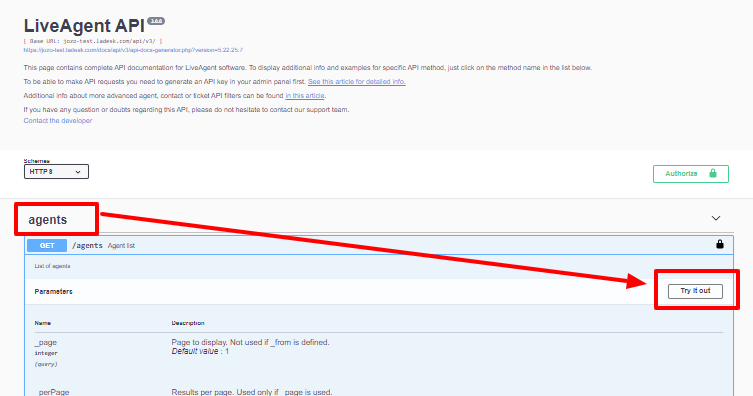
Task: Click the Try it out button
Action: coord(695,291)
